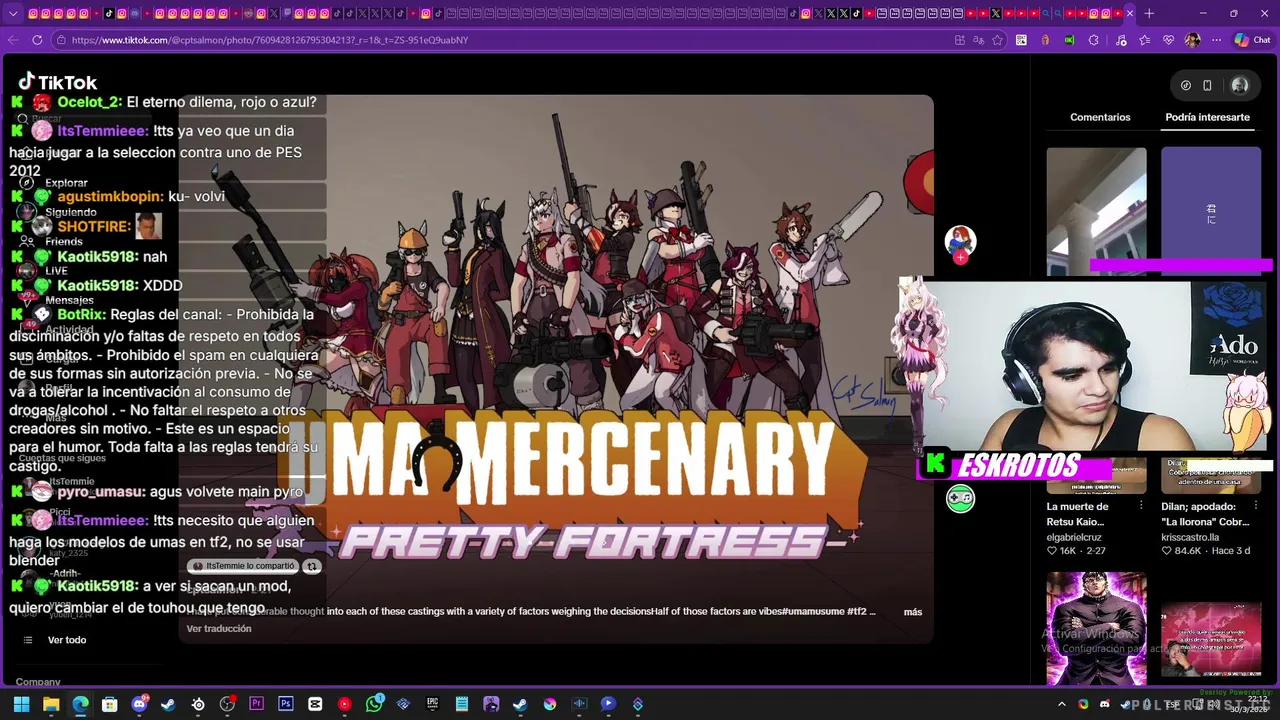Click the TikTok coins icon in header pill
The width and height of the screenshot is (1280, 720).
(1186, 86)
